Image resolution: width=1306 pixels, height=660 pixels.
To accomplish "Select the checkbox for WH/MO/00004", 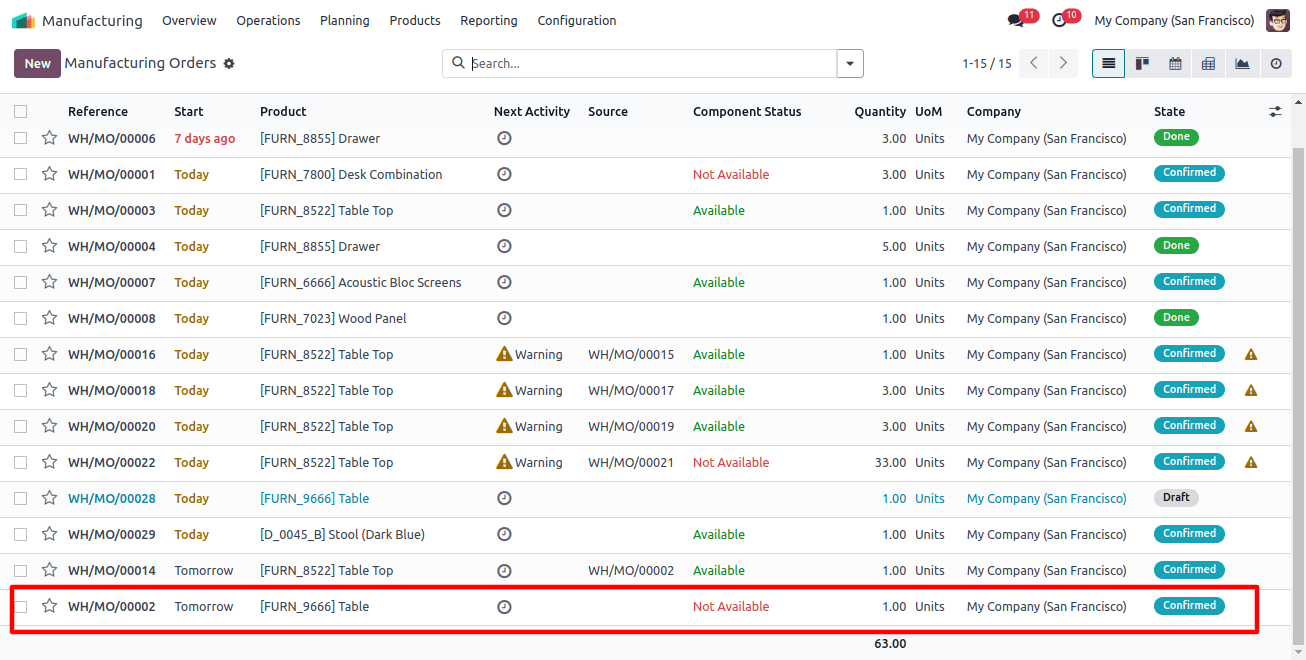I will coord(21,246).
